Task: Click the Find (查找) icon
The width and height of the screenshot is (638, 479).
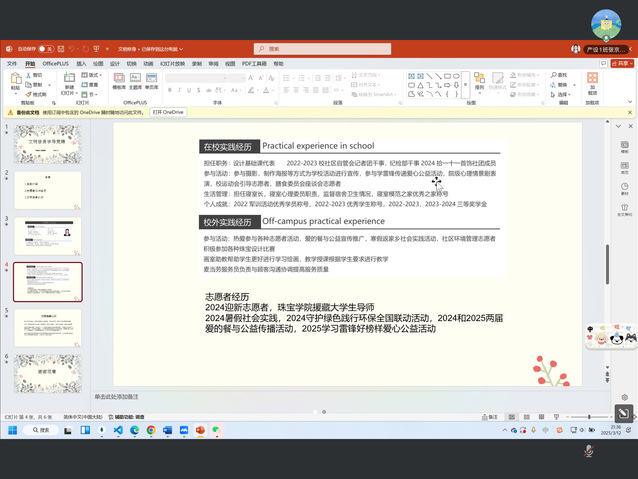Action: [558, 74]
